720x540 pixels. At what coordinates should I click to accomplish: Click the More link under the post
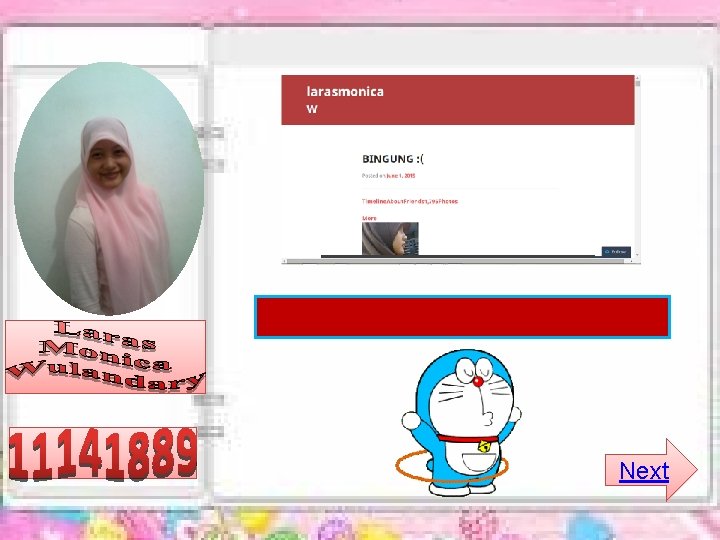[369, 218]
